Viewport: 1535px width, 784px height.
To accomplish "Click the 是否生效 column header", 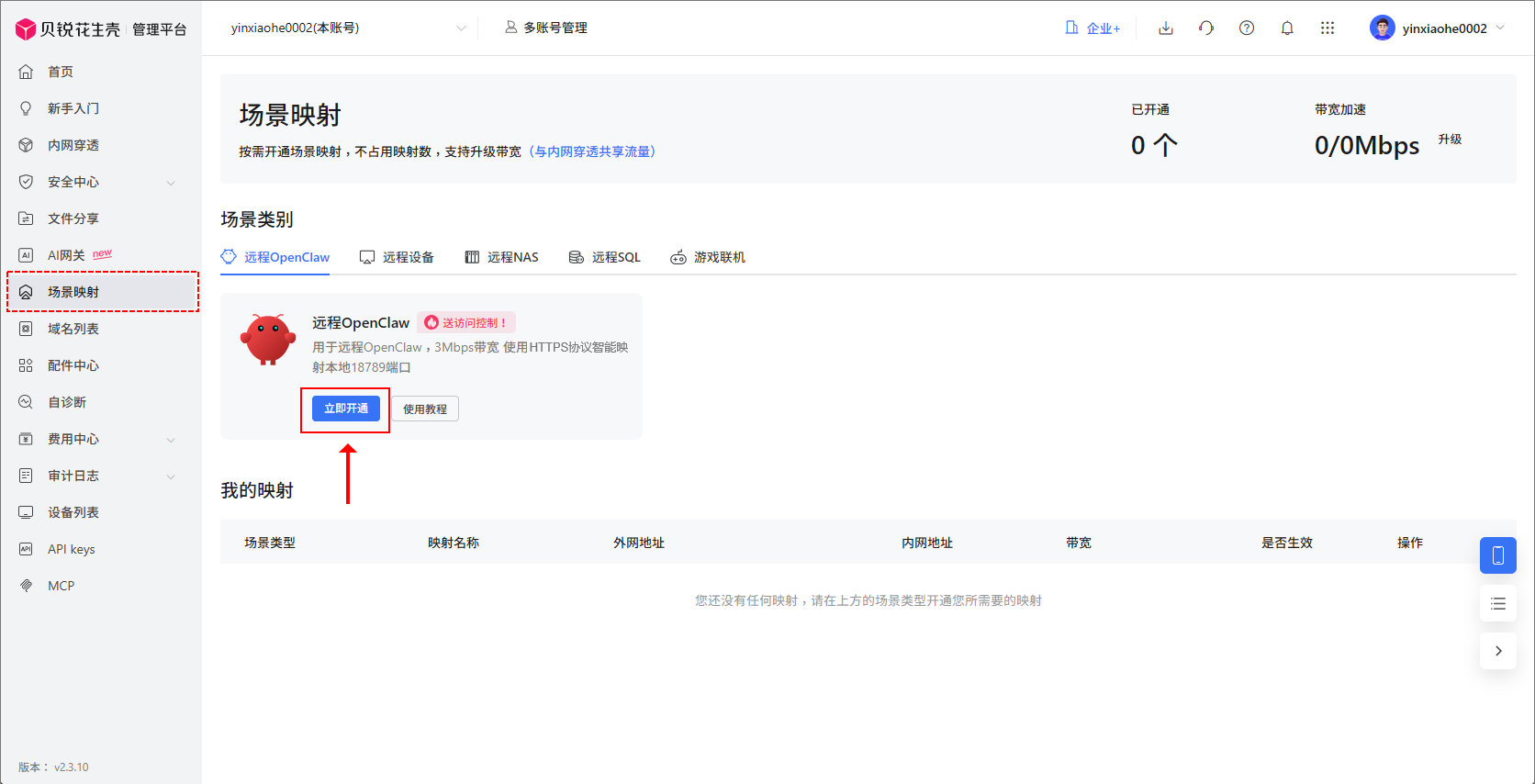I will (x=1287, y=543).
